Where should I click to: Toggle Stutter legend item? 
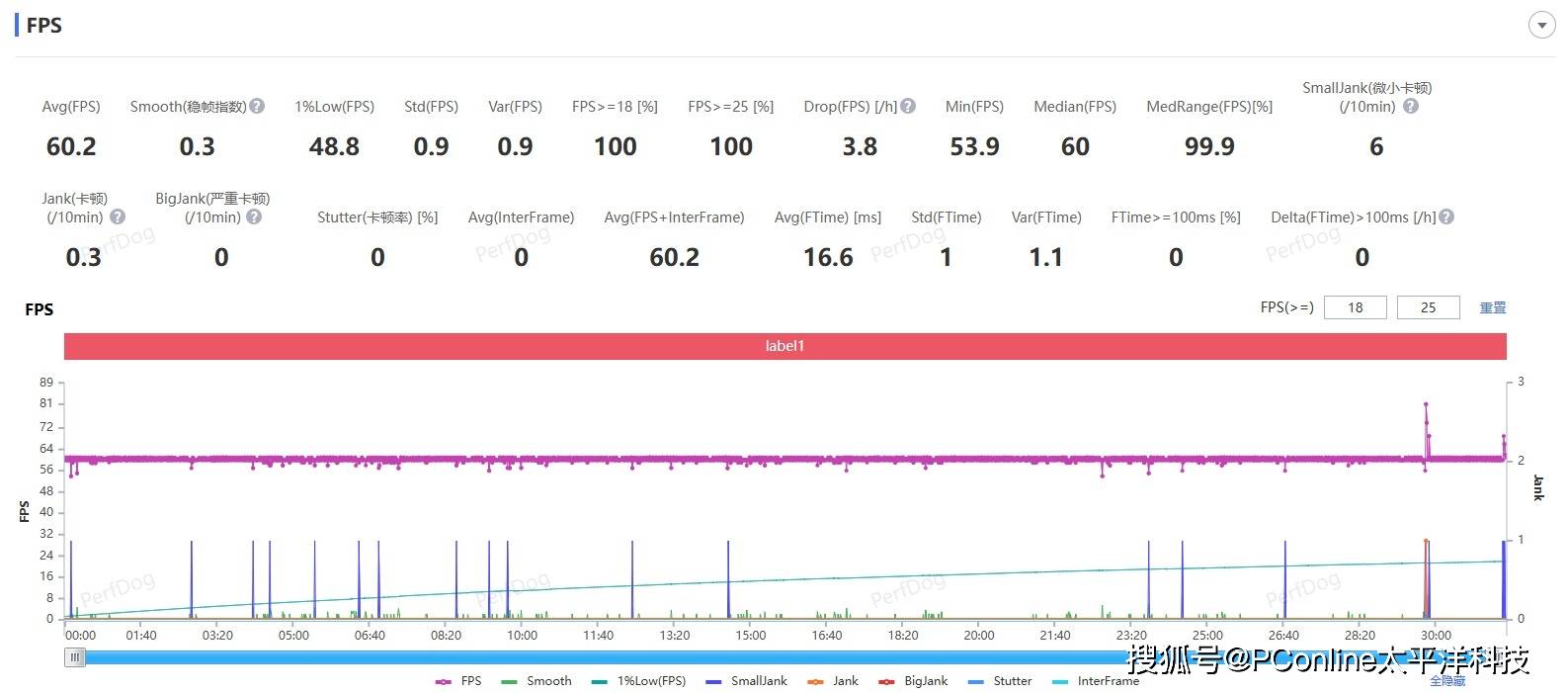click(1000, 681)
